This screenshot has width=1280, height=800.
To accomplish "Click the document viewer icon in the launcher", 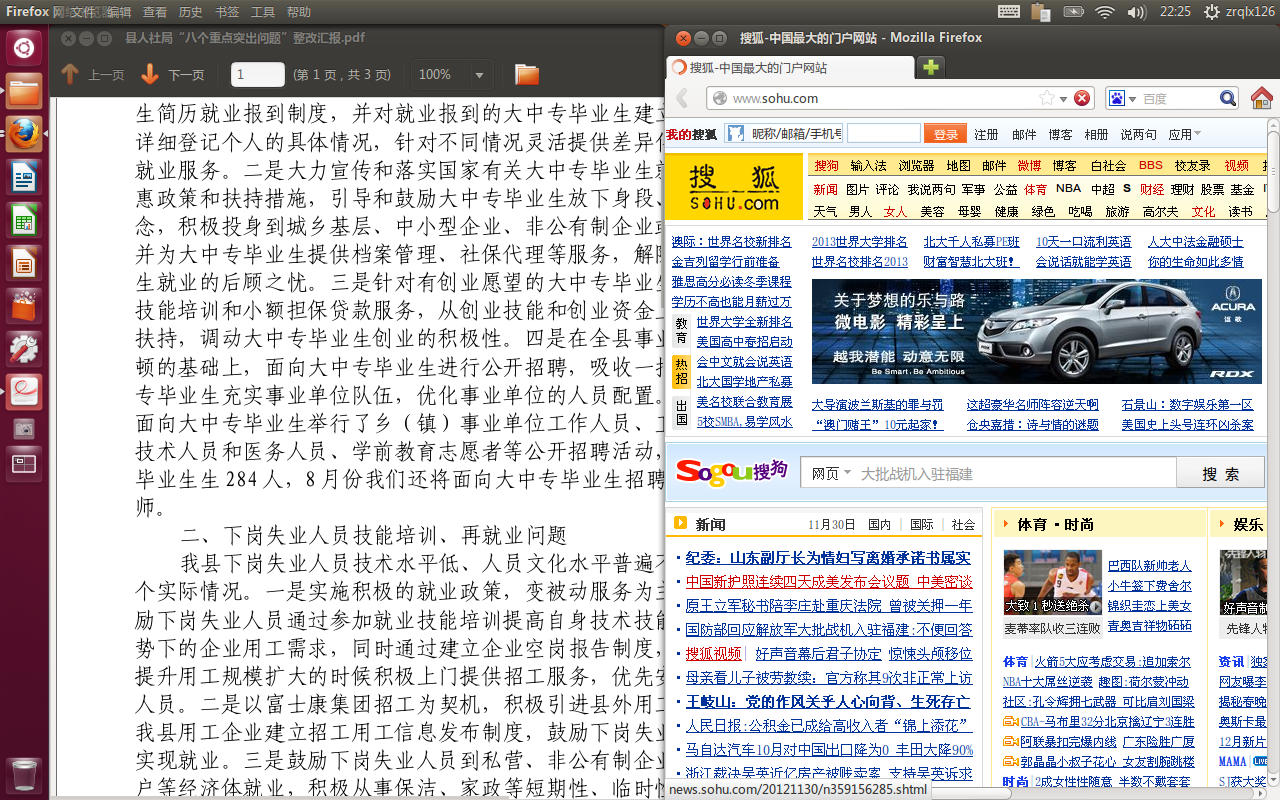I will [x=24, y=391].
